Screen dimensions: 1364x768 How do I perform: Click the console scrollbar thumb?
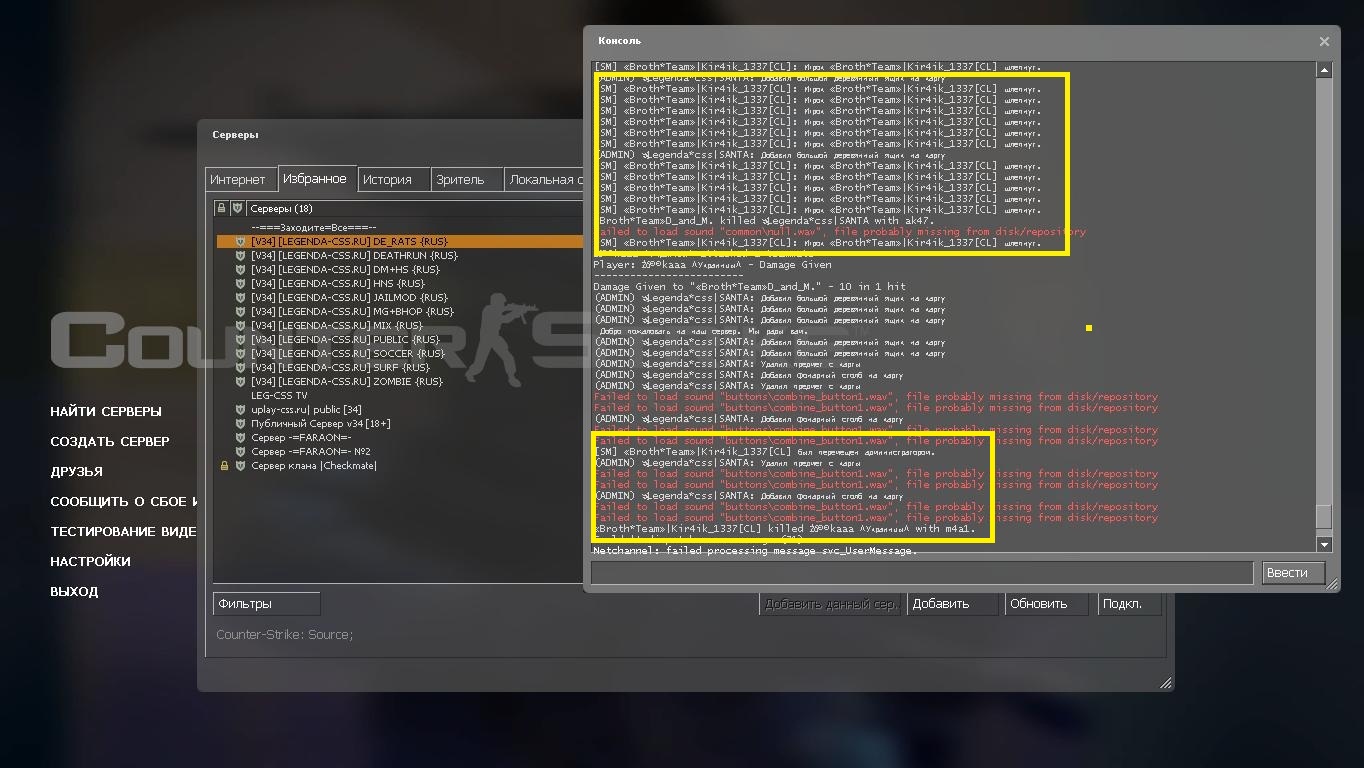pos(1324,516)
